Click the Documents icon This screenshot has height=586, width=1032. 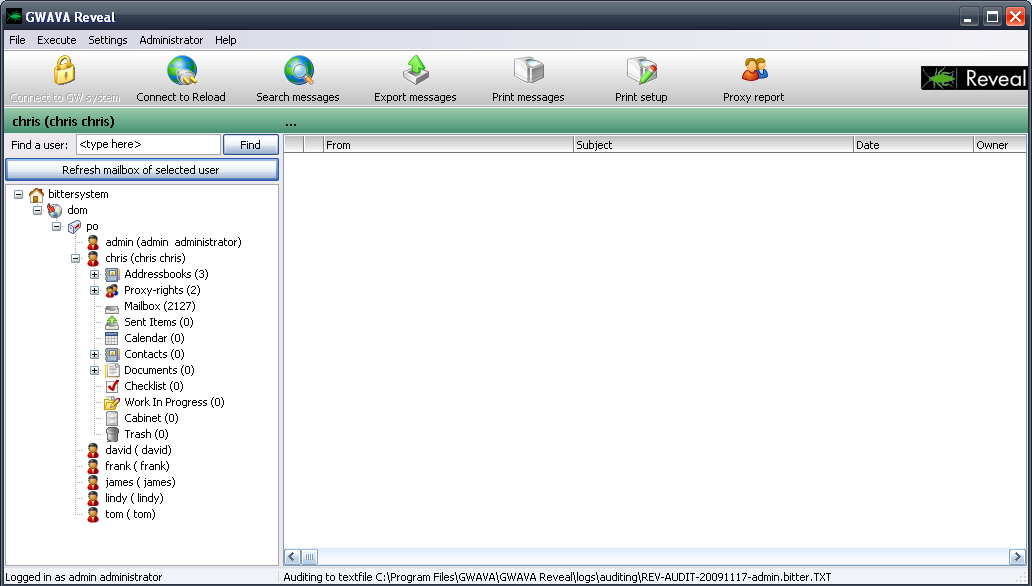[x=112, y=371]
